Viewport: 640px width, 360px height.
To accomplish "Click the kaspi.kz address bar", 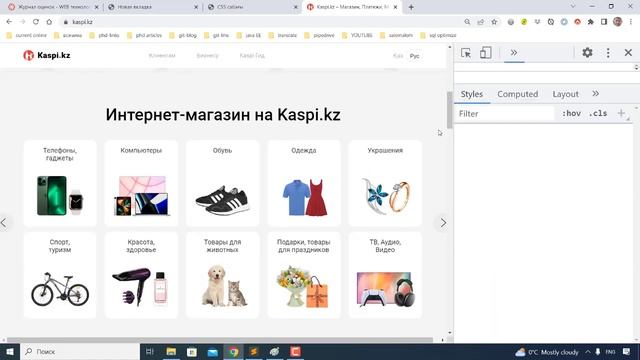I will click(261, 22).
